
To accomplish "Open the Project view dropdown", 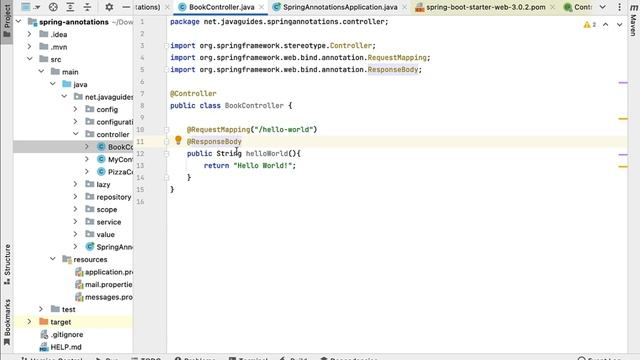I will tap(30, 7).
